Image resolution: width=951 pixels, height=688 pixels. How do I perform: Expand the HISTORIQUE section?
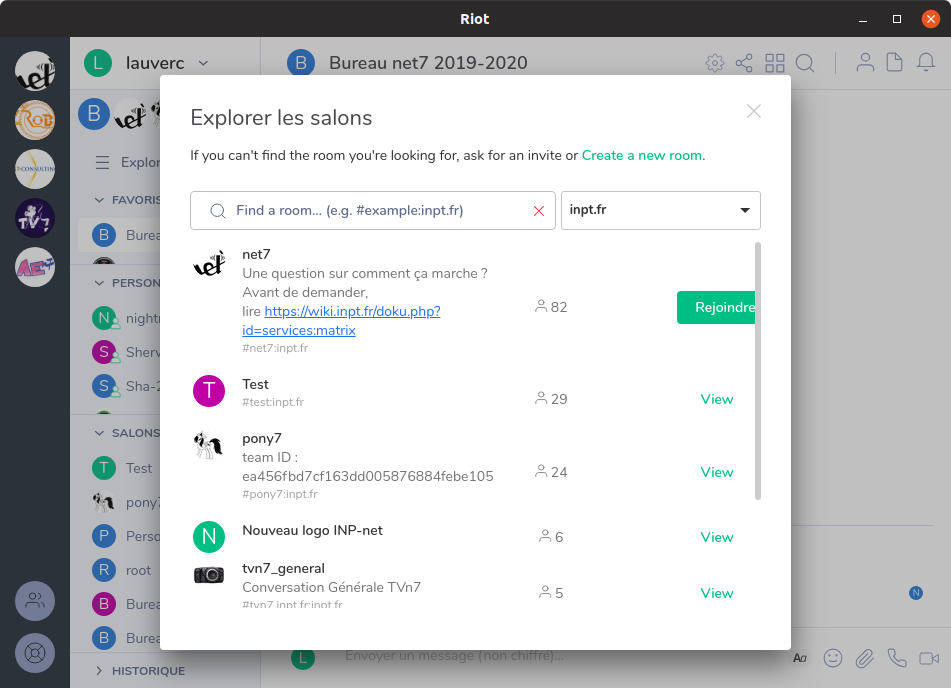click(x=139, y=671)
